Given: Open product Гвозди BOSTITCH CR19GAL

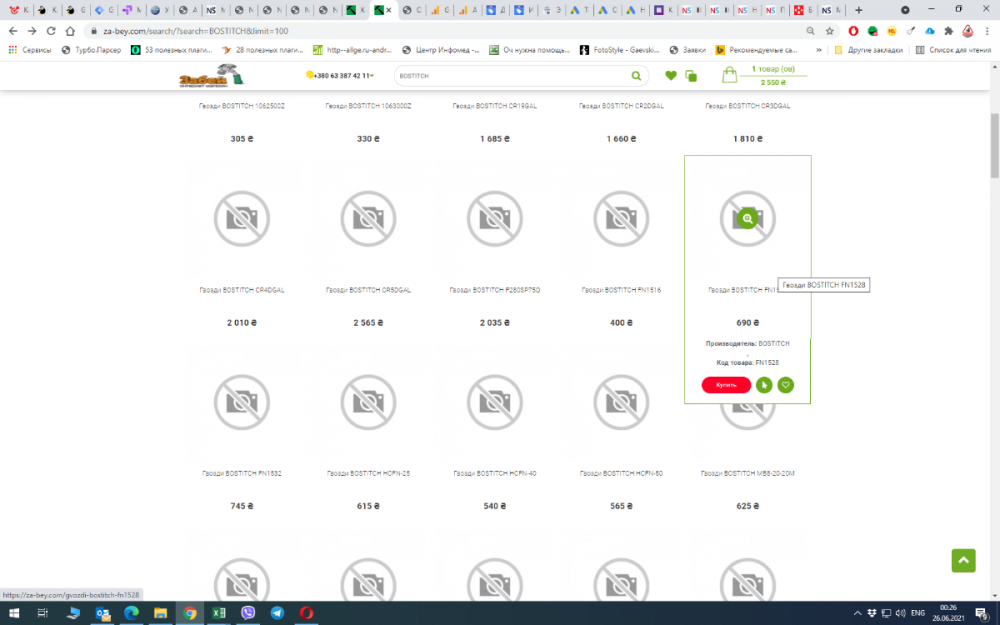Looking at the screenshot, I should [494, 107].
